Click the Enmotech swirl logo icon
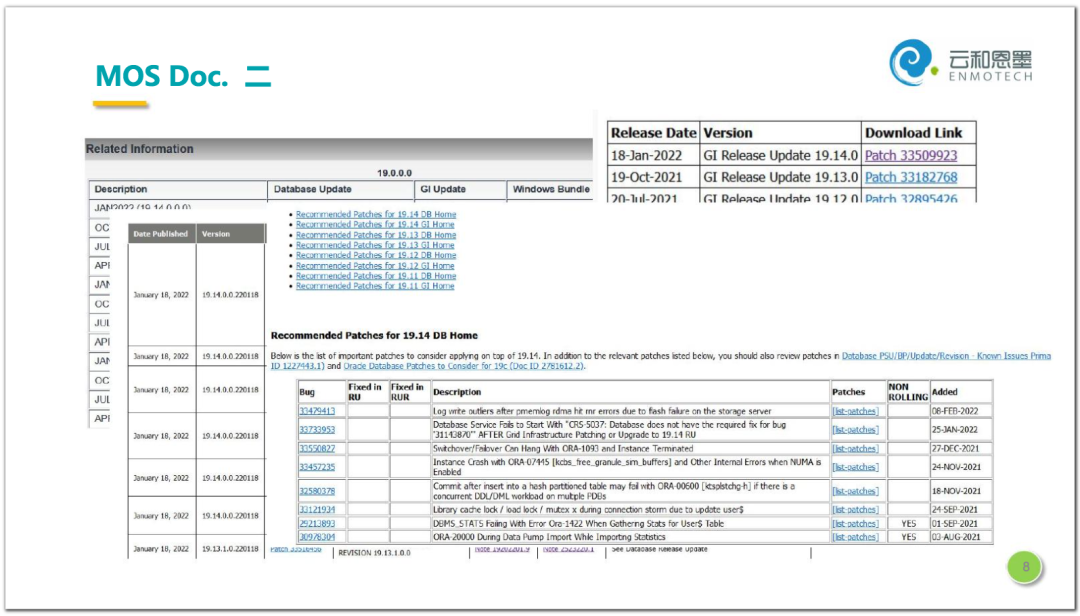The height and width of the screenshot is (616, 1080). click(x=912, y=62)
